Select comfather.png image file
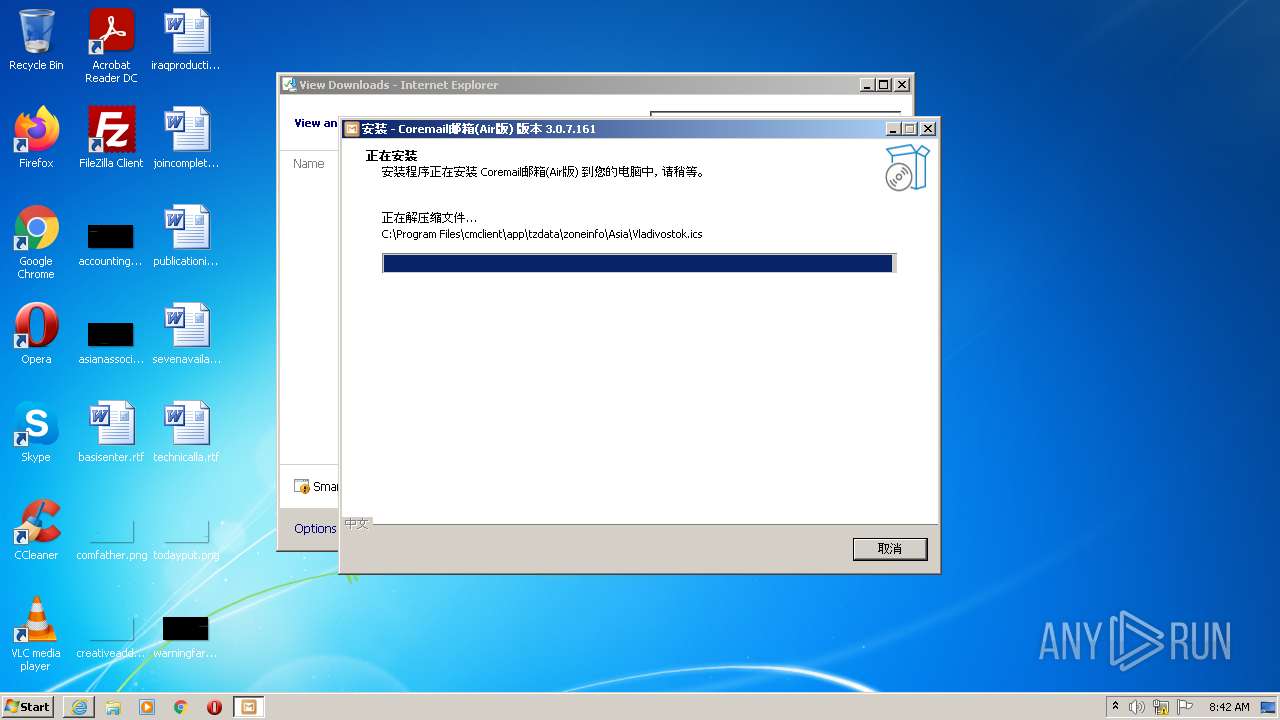The height and width of the screenshot is (720, 1280). [111, 539]
